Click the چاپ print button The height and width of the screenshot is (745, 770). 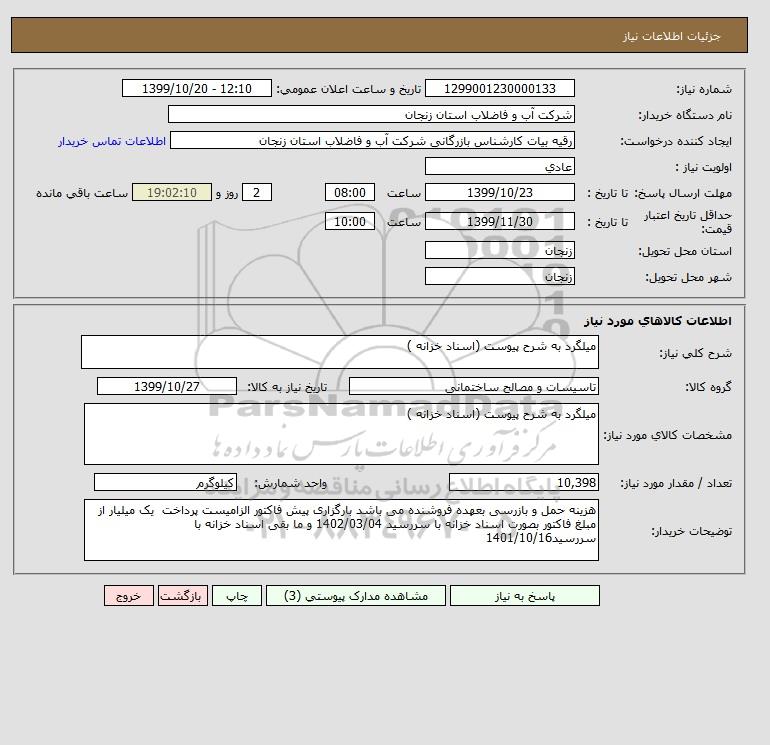[237, 596]
